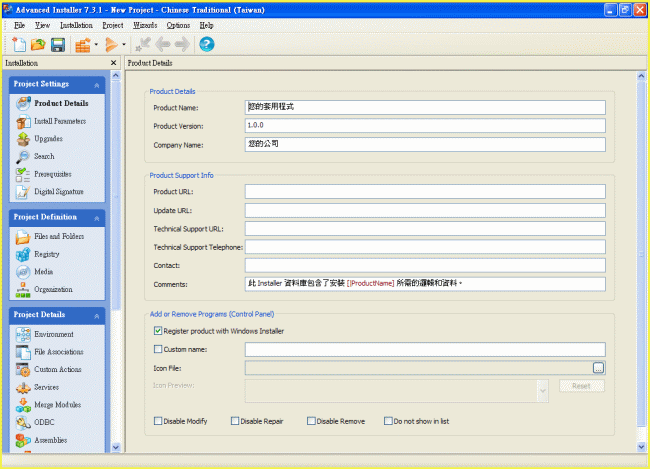Image resolution: width=650 pixels, height=469 pixels.
Task: Click into the Product URL field
Action: click(x=425, y=192)
